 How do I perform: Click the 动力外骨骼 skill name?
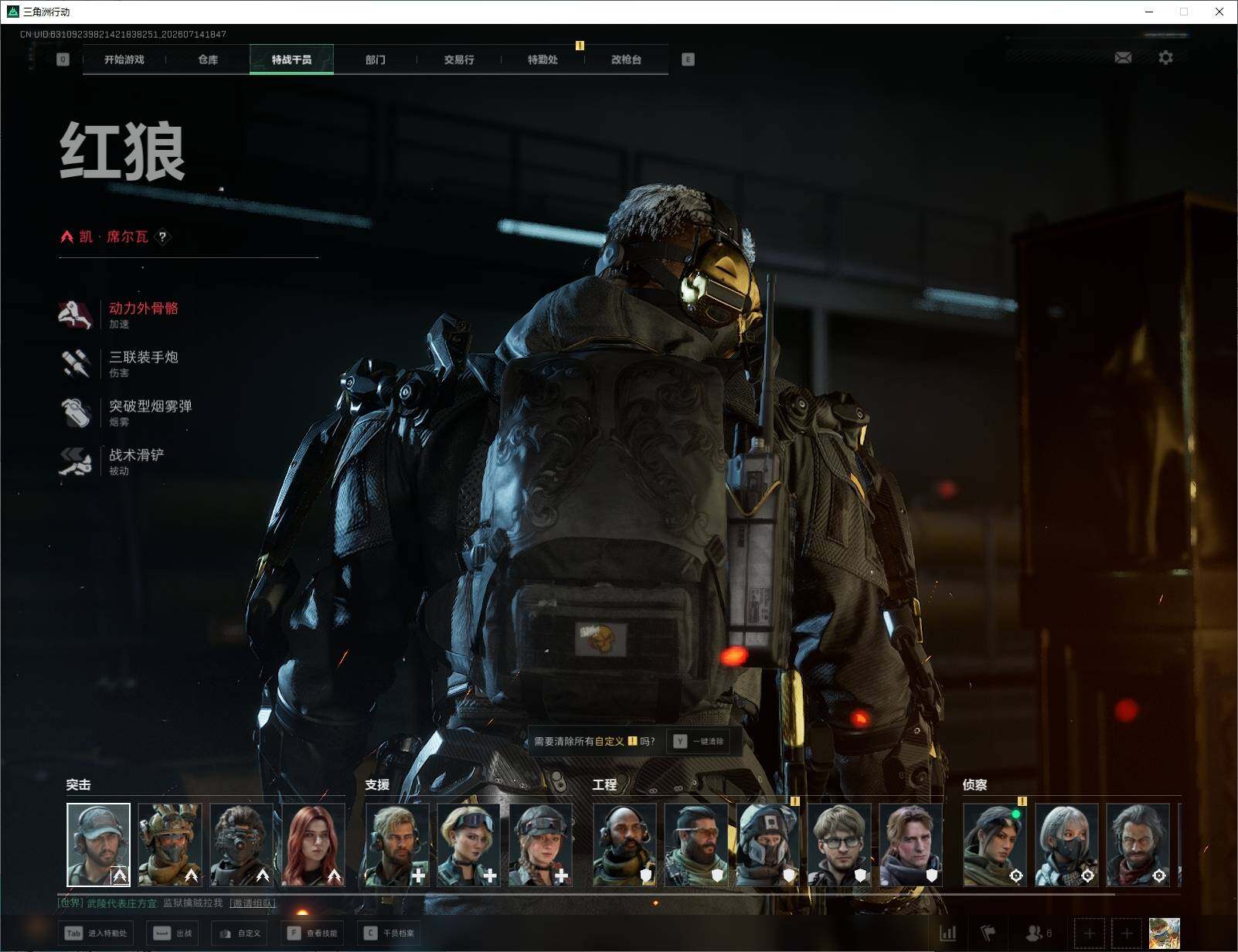(144, 308)
